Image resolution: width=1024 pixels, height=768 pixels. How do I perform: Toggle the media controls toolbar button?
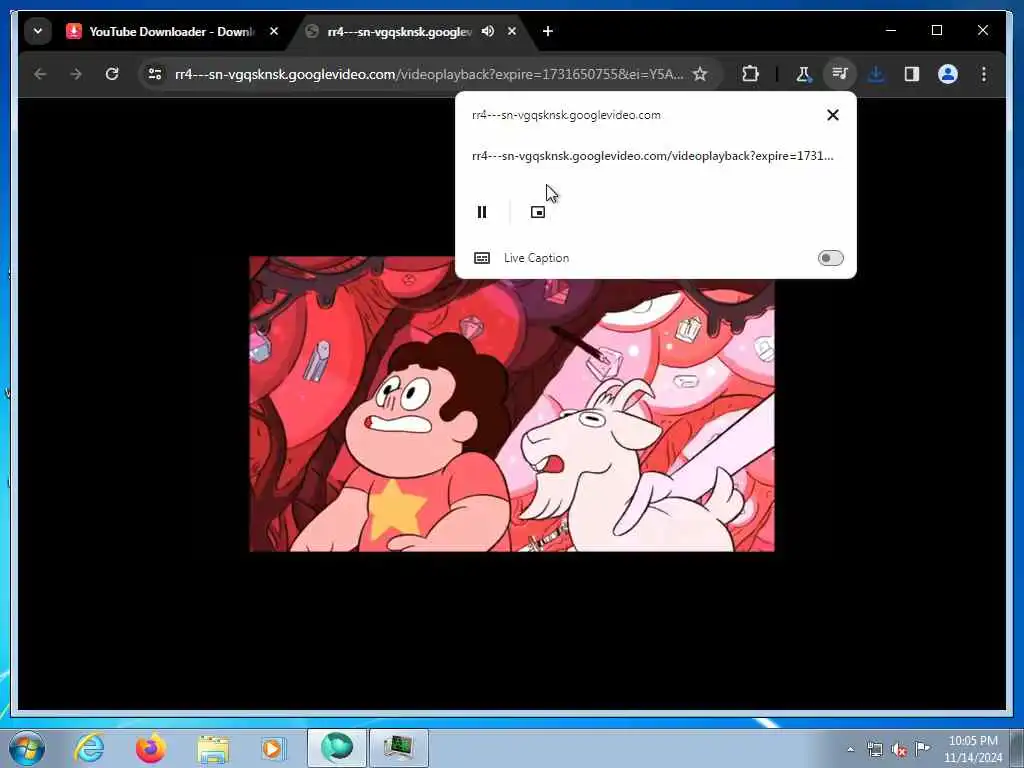click(840, 74)
